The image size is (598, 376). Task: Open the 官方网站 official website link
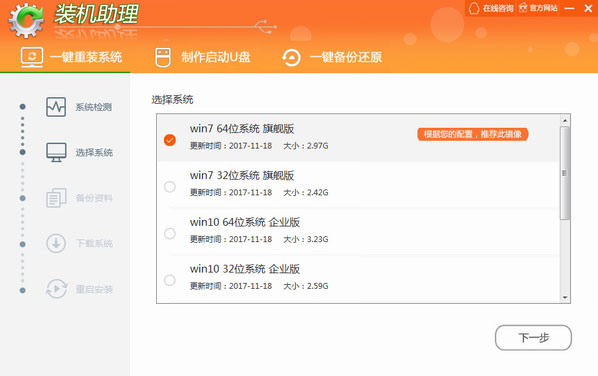click(538, 8)
